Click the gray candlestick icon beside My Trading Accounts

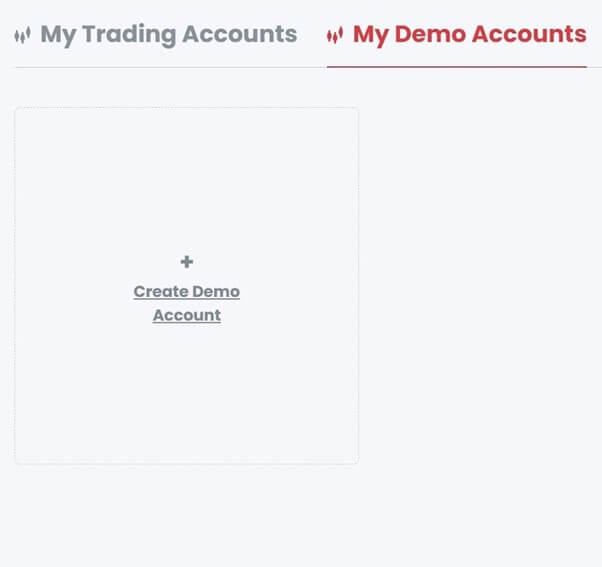point(22,35)
